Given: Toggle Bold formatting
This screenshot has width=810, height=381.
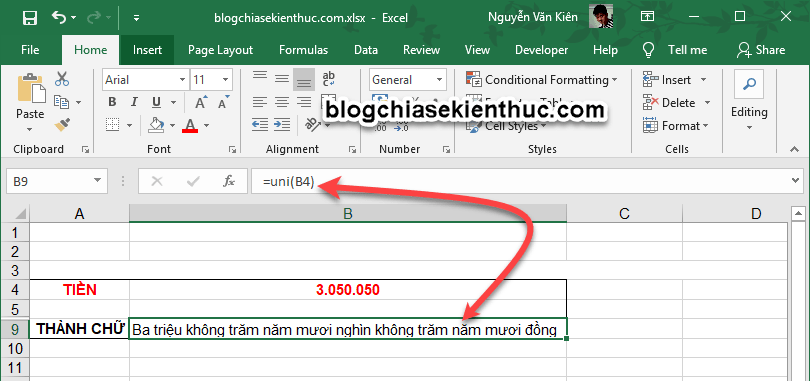Looking at the screenshot, I should click(112, 102).
